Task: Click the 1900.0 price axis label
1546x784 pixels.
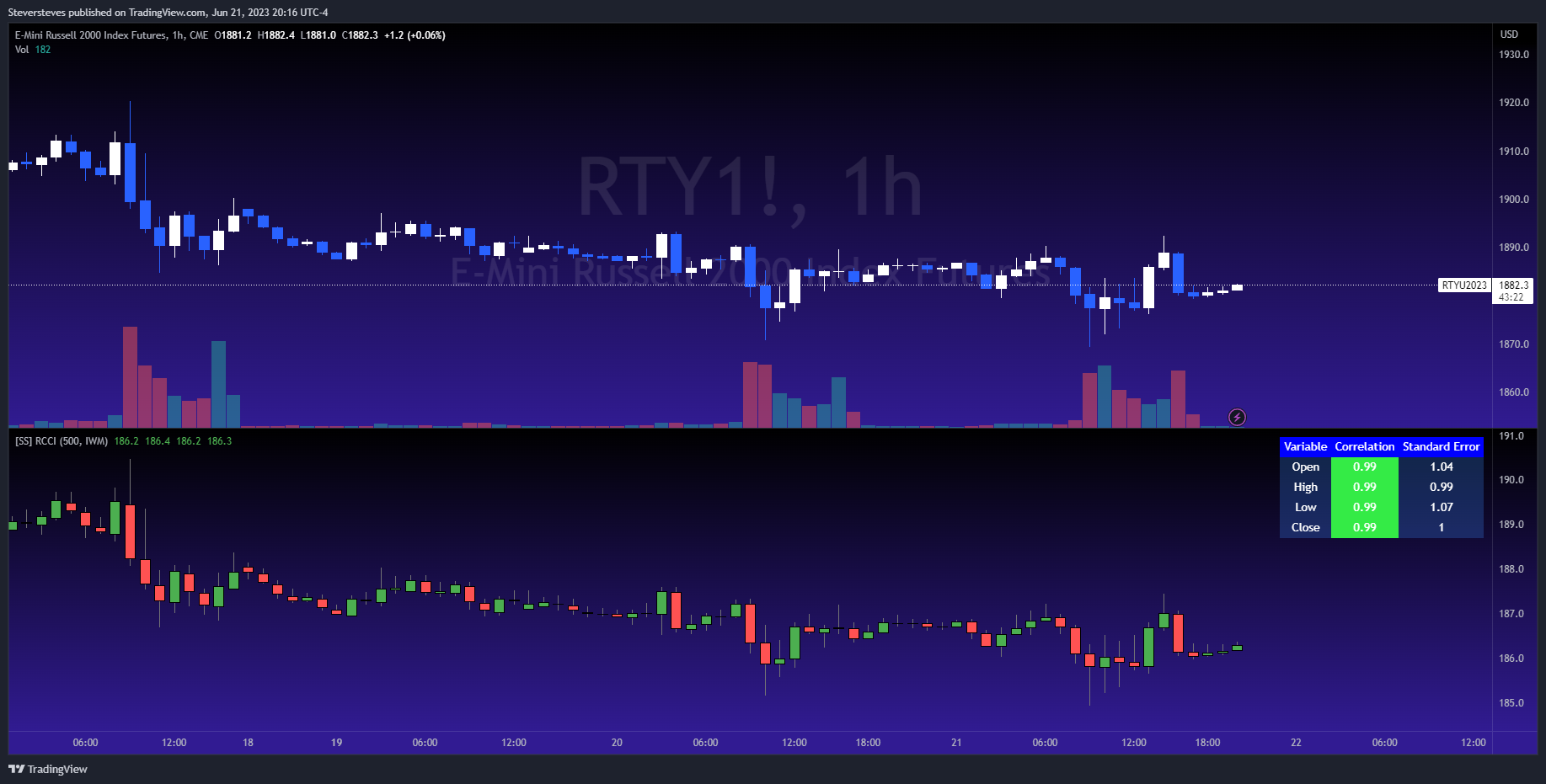Action: pyautogui.click(x=1513, y=200)
